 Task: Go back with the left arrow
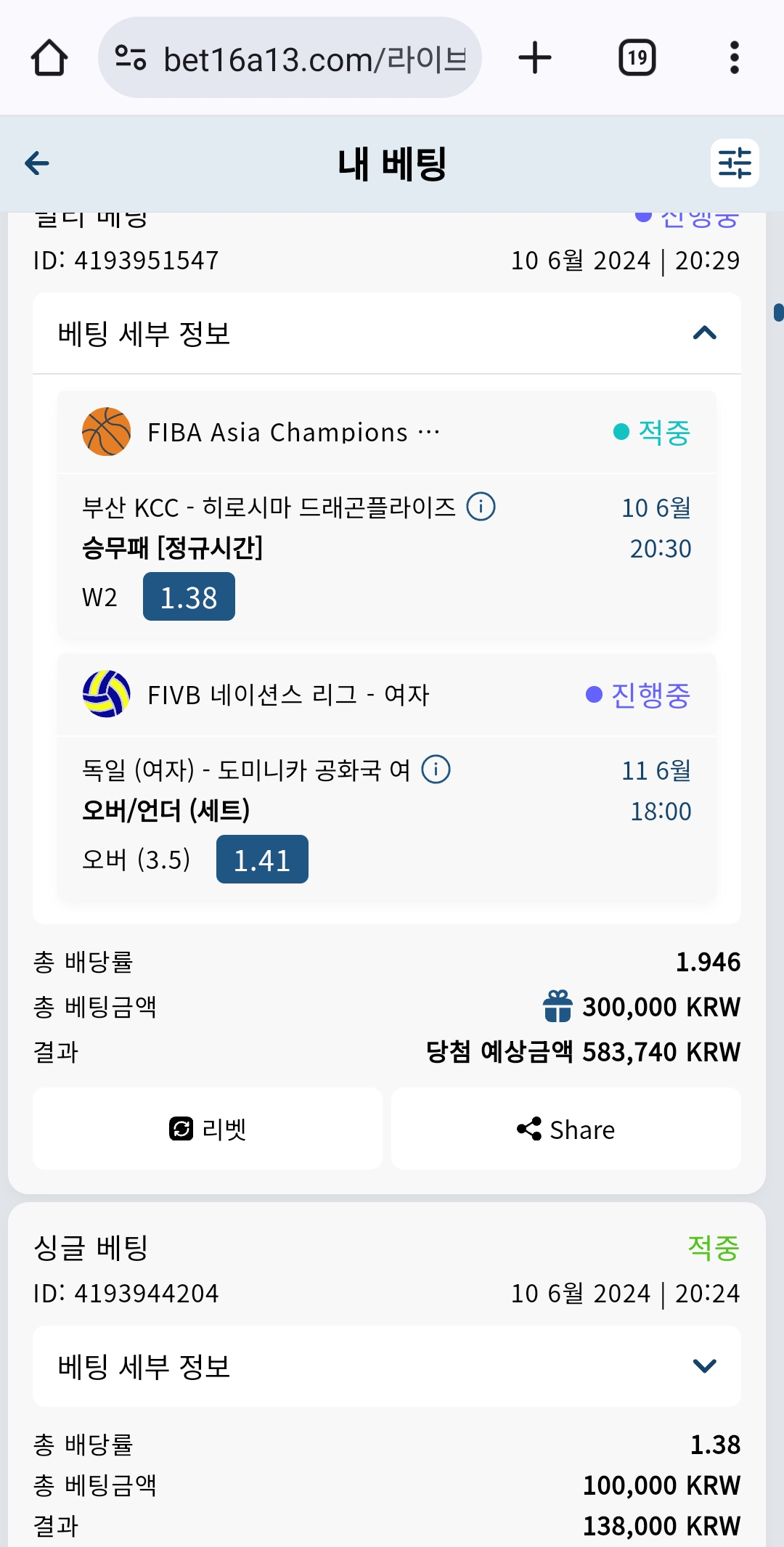(x=37, y=163)
